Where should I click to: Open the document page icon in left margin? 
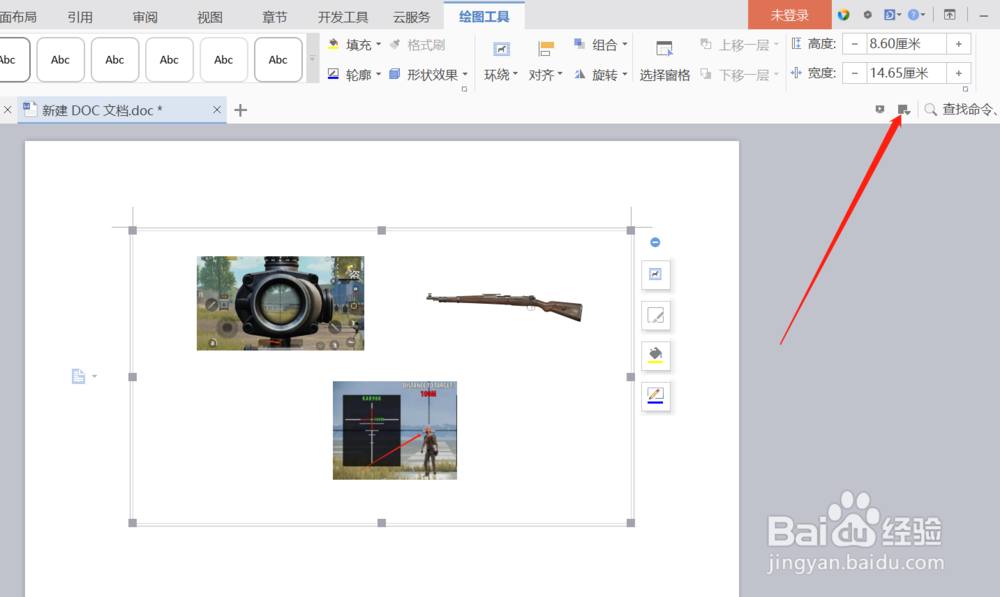point(78,376)
